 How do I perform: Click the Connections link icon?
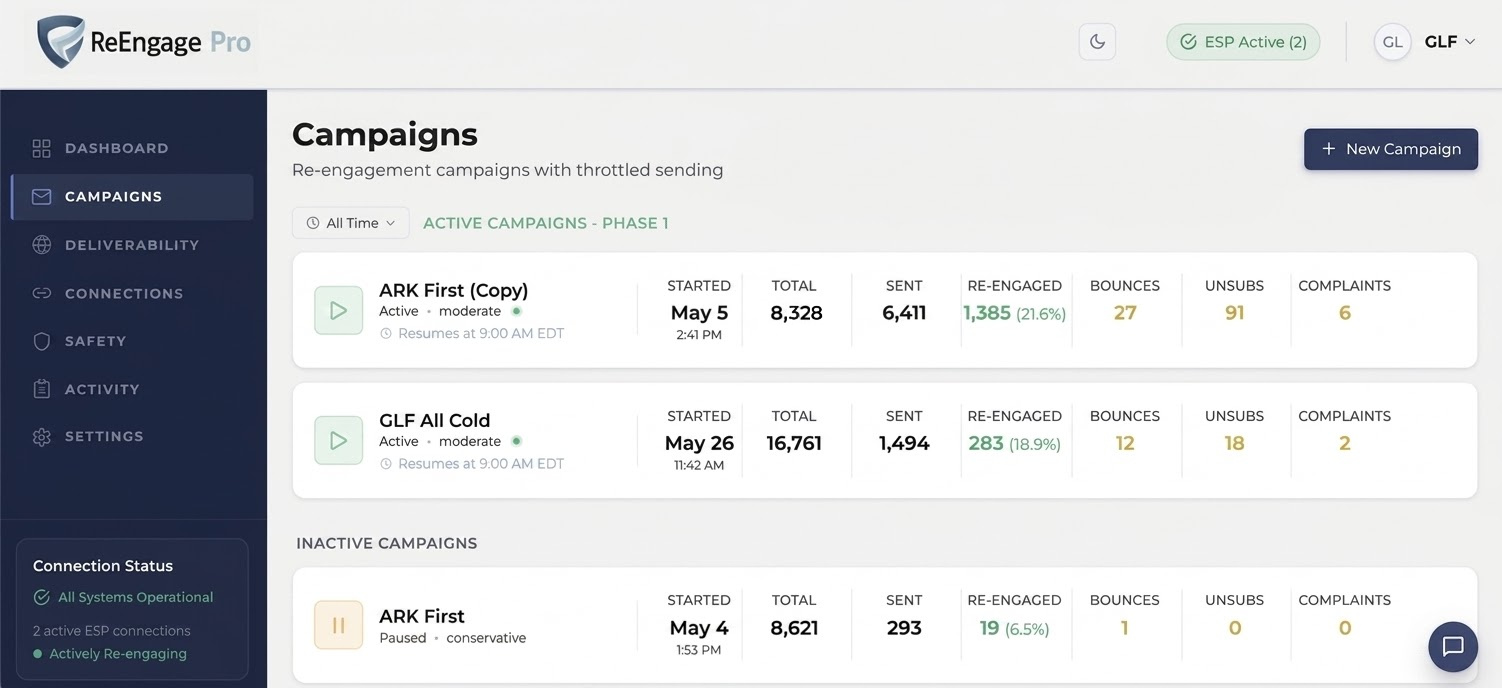pyautogui.click(x=41, y=293)
